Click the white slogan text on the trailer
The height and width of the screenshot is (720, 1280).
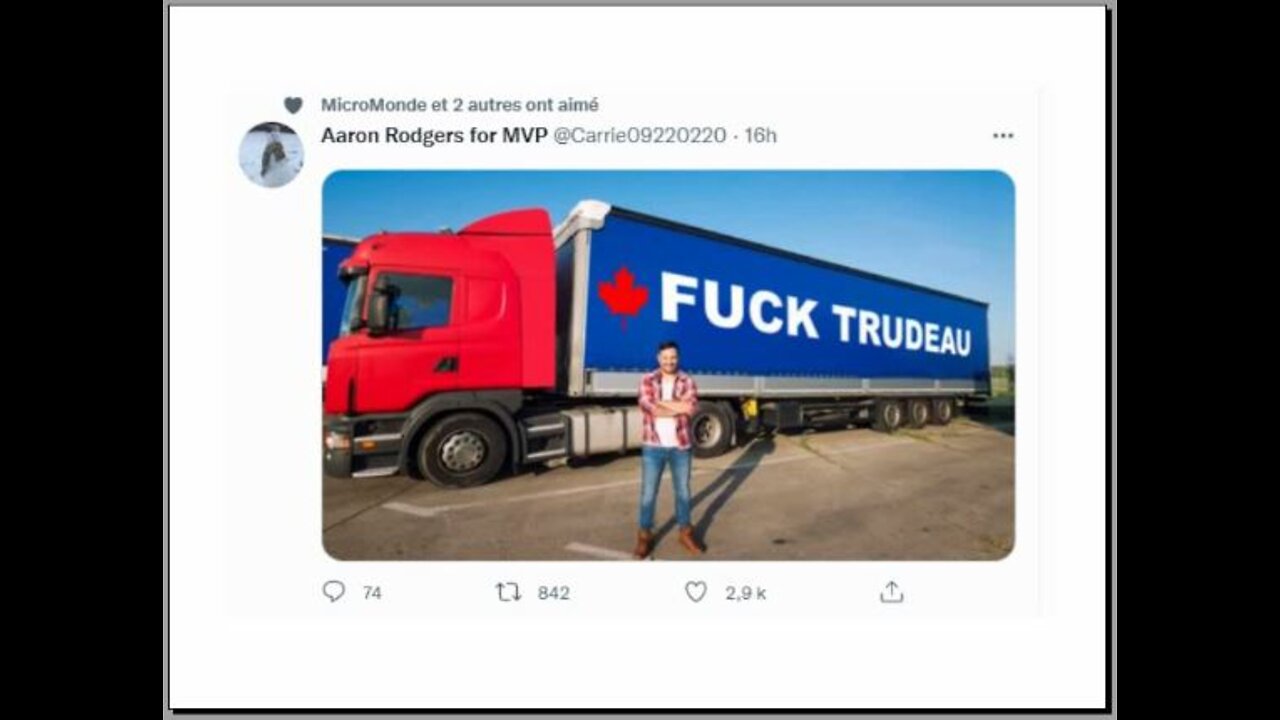[x=814, y=315]
